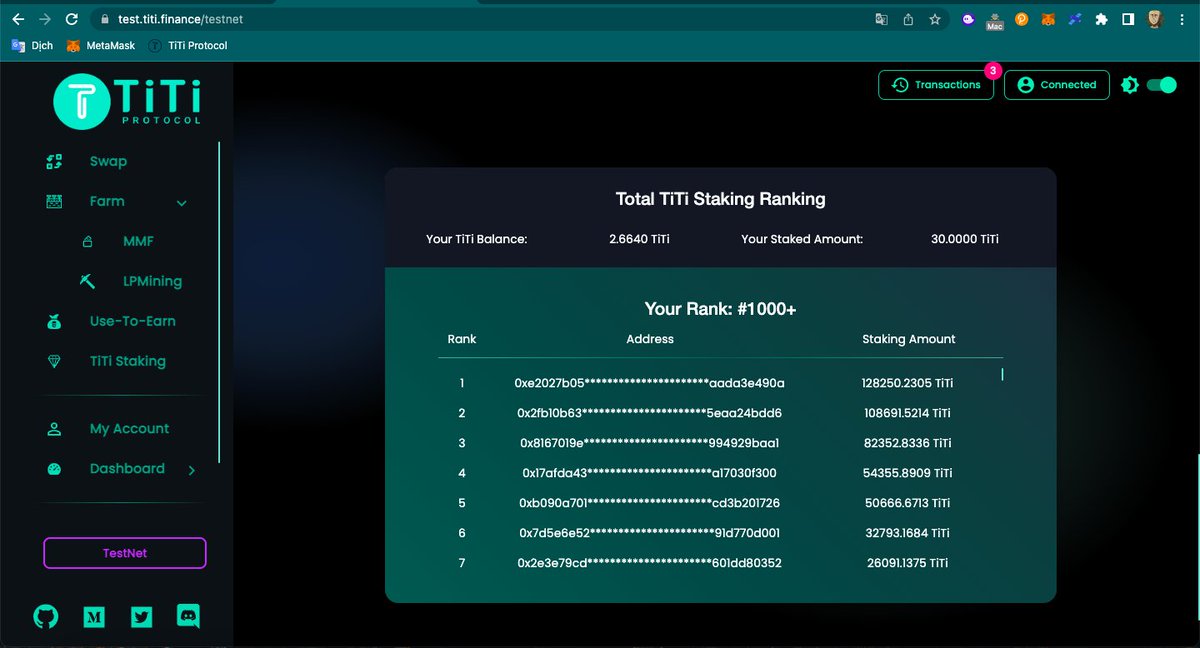Click staking amount 54355.8909 TiTi
1200x648 pixels.
pos(908,473)
